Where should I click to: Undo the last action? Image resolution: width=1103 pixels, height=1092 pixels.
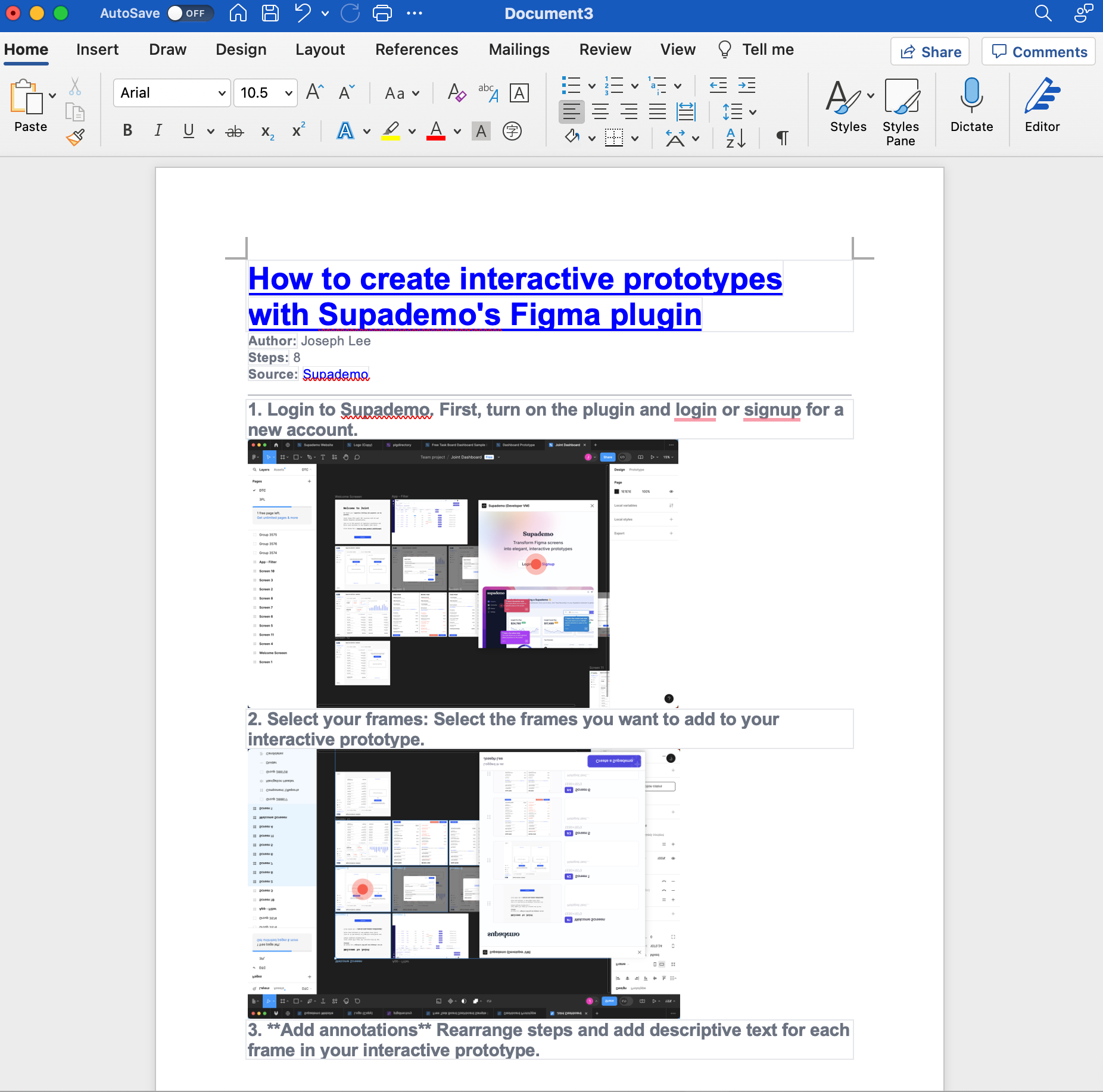303,13
